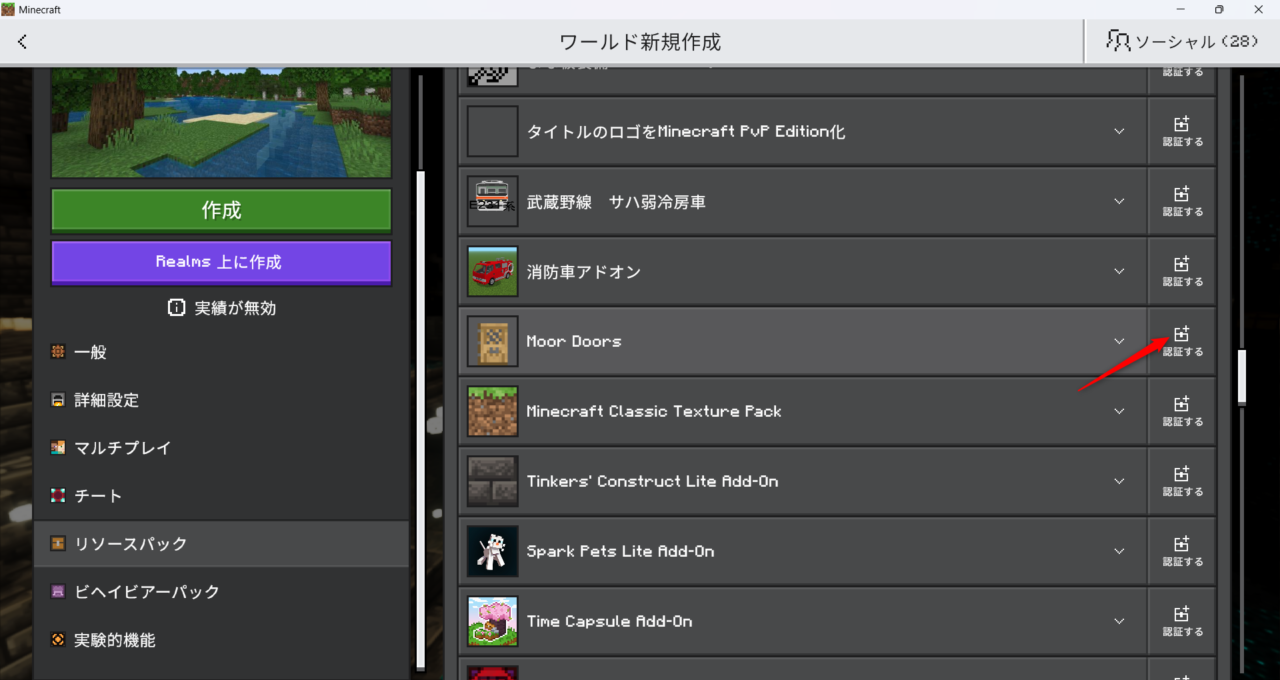
Task: Activate the 消防車アドオン pack
Action: click(x=1182, y=271)
